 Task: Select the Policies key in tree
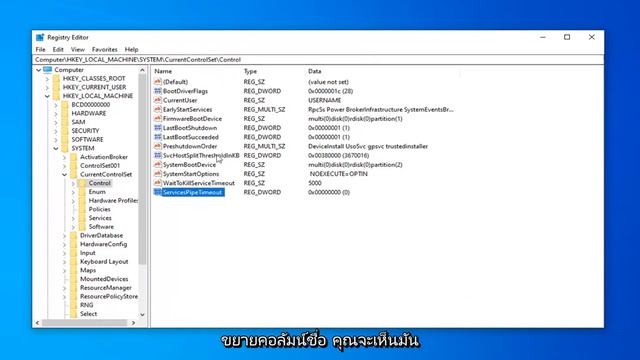click(x=100, y=209)
